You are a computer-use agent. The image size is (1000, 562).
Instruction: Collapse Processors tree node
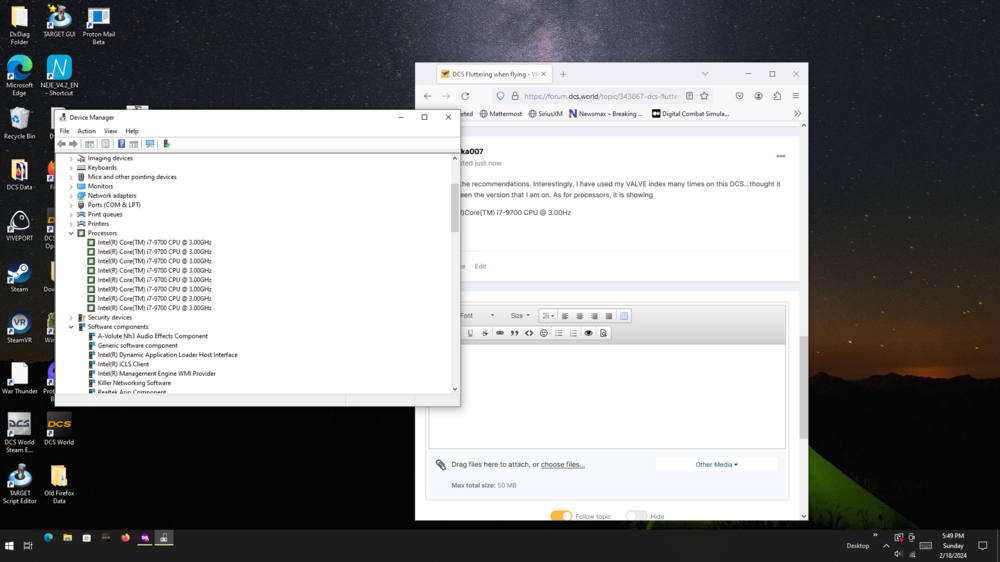pos(71,233)
